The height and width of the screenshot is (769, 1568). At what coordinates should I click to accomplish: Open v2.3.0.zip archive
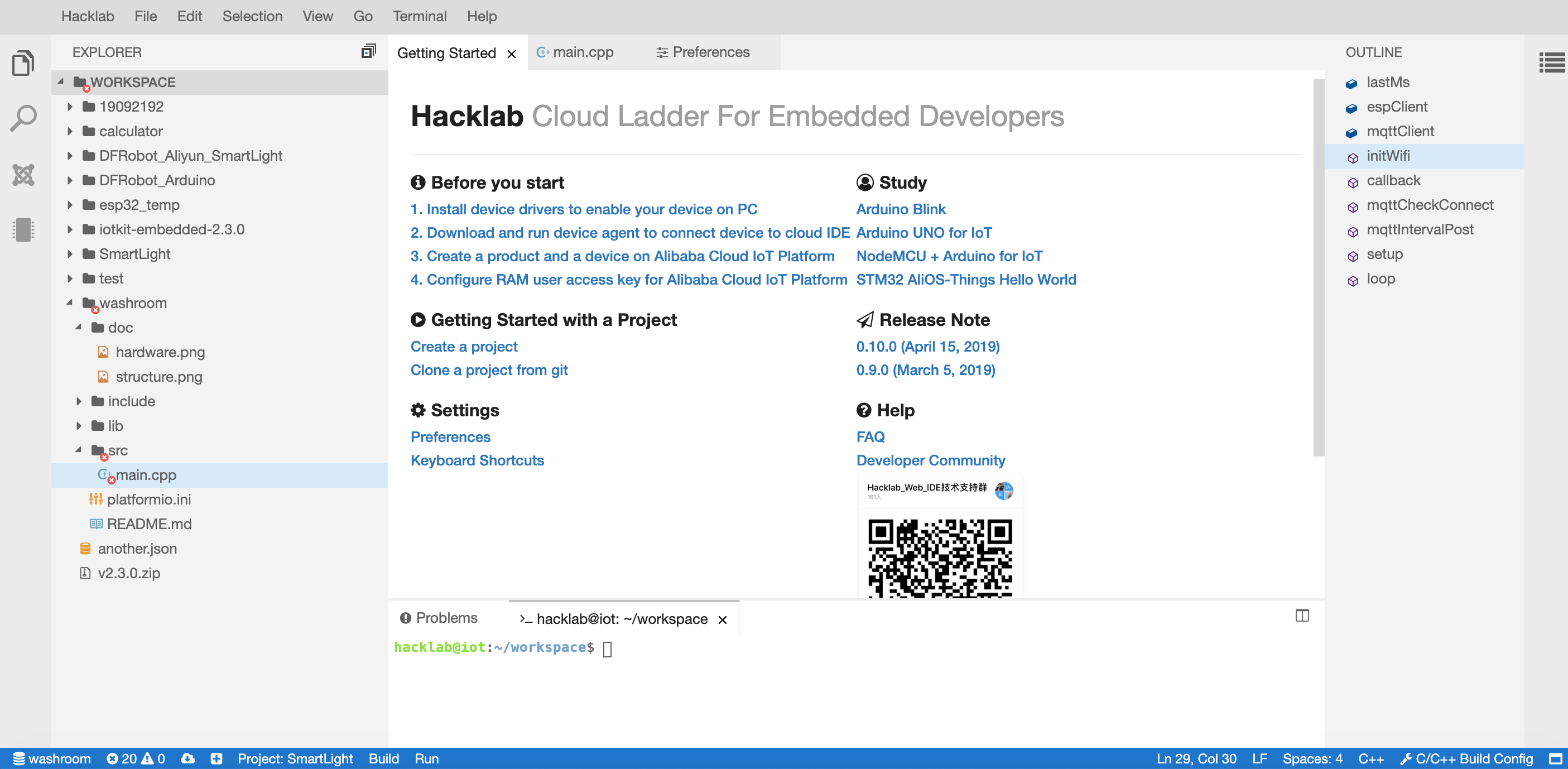click(x=220, y=574)
